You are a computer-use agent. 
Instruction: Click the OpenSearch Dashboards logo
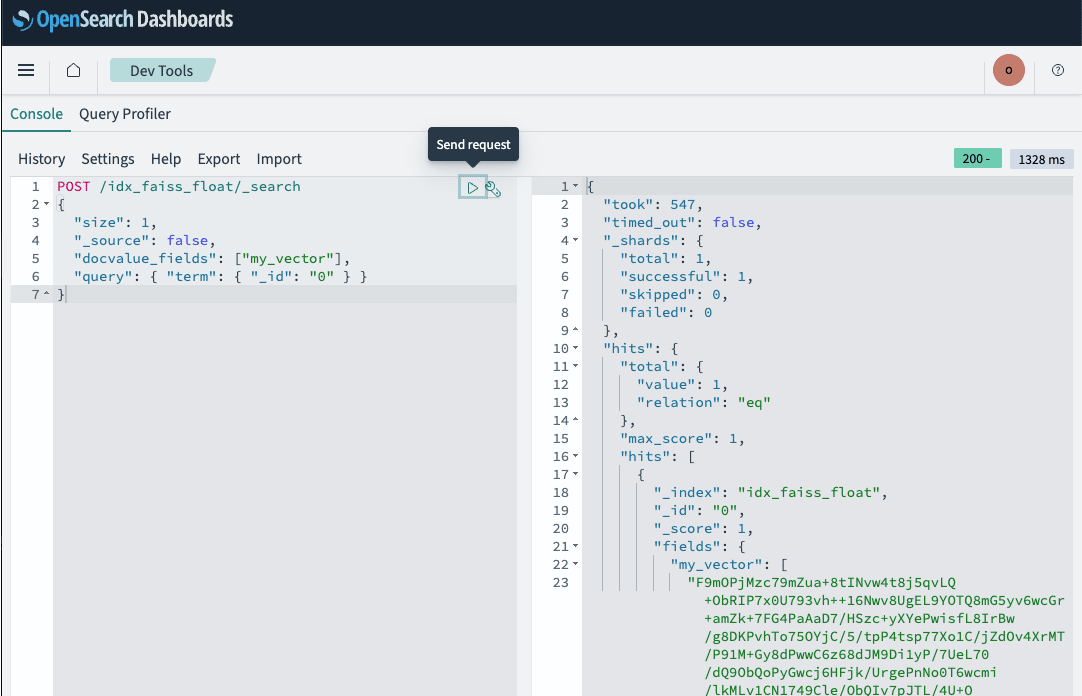(x=123, y=19)
